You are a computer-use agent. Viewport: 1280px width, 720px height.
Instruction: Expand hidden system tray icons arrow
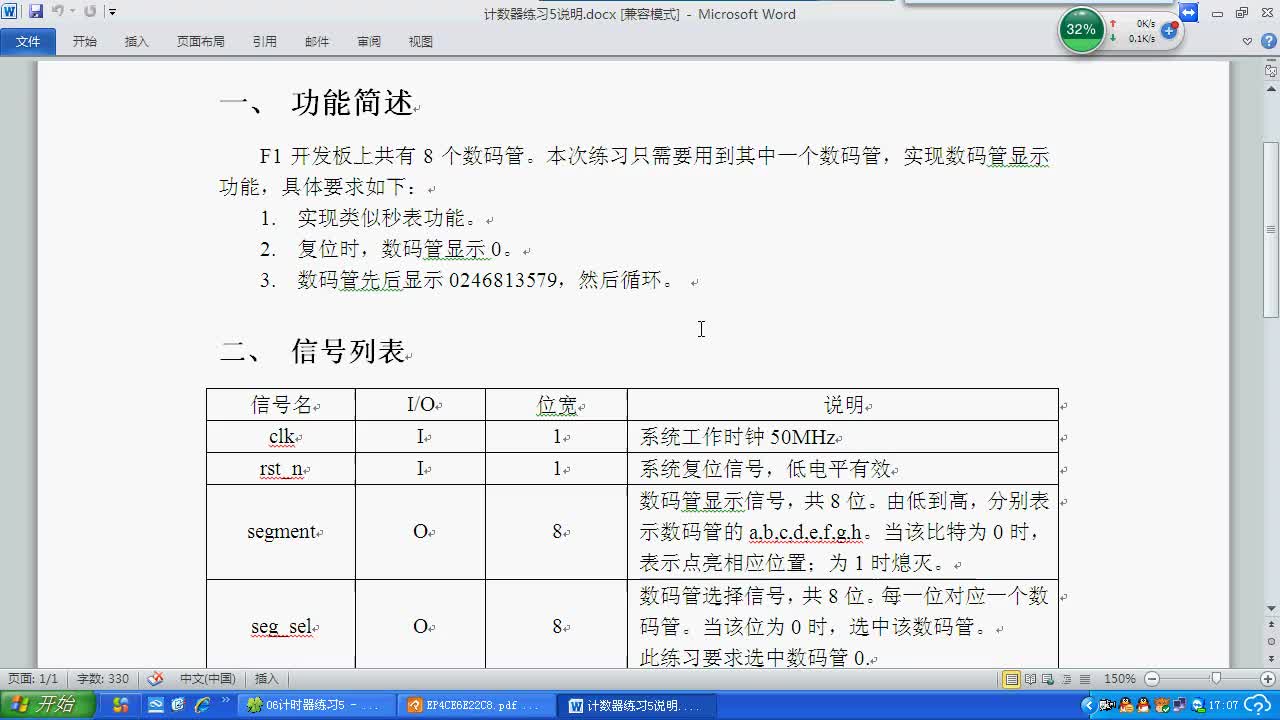pyautogui.click(x=1088, y=705)
